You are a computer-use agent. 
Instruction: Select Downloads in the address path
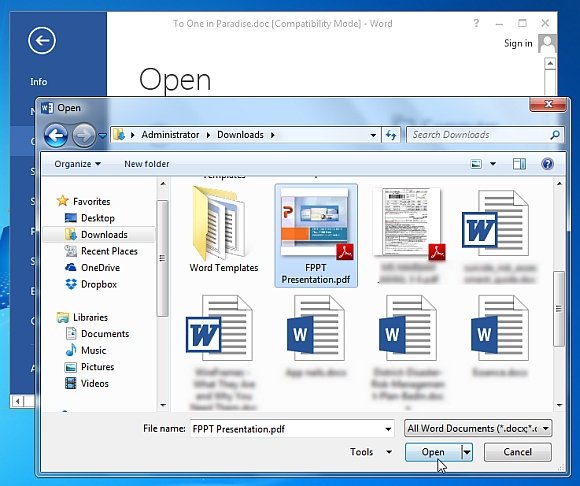click(240, 135)
